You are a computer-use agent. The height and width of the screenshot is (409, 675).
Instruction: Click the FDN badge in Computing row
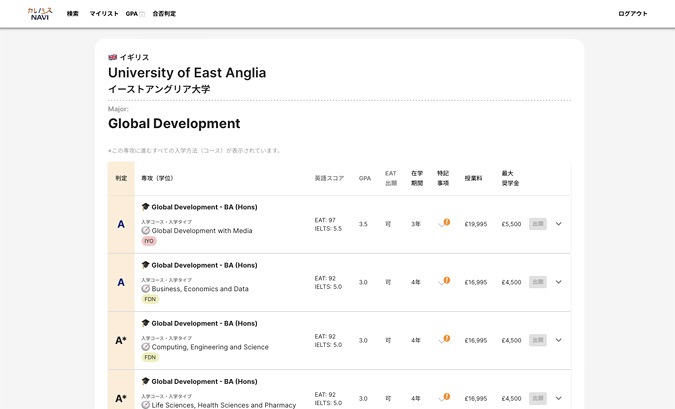pos(150,357)
